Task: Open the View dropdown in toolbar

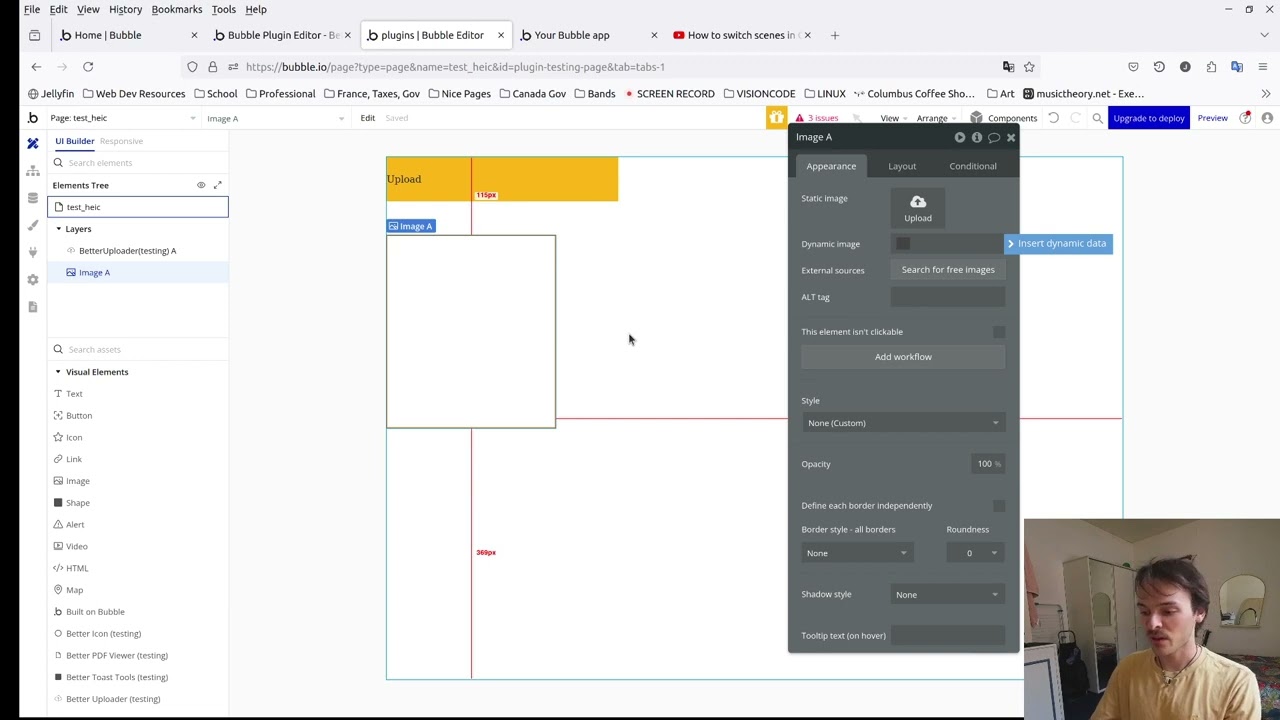Action: [893, 118]
